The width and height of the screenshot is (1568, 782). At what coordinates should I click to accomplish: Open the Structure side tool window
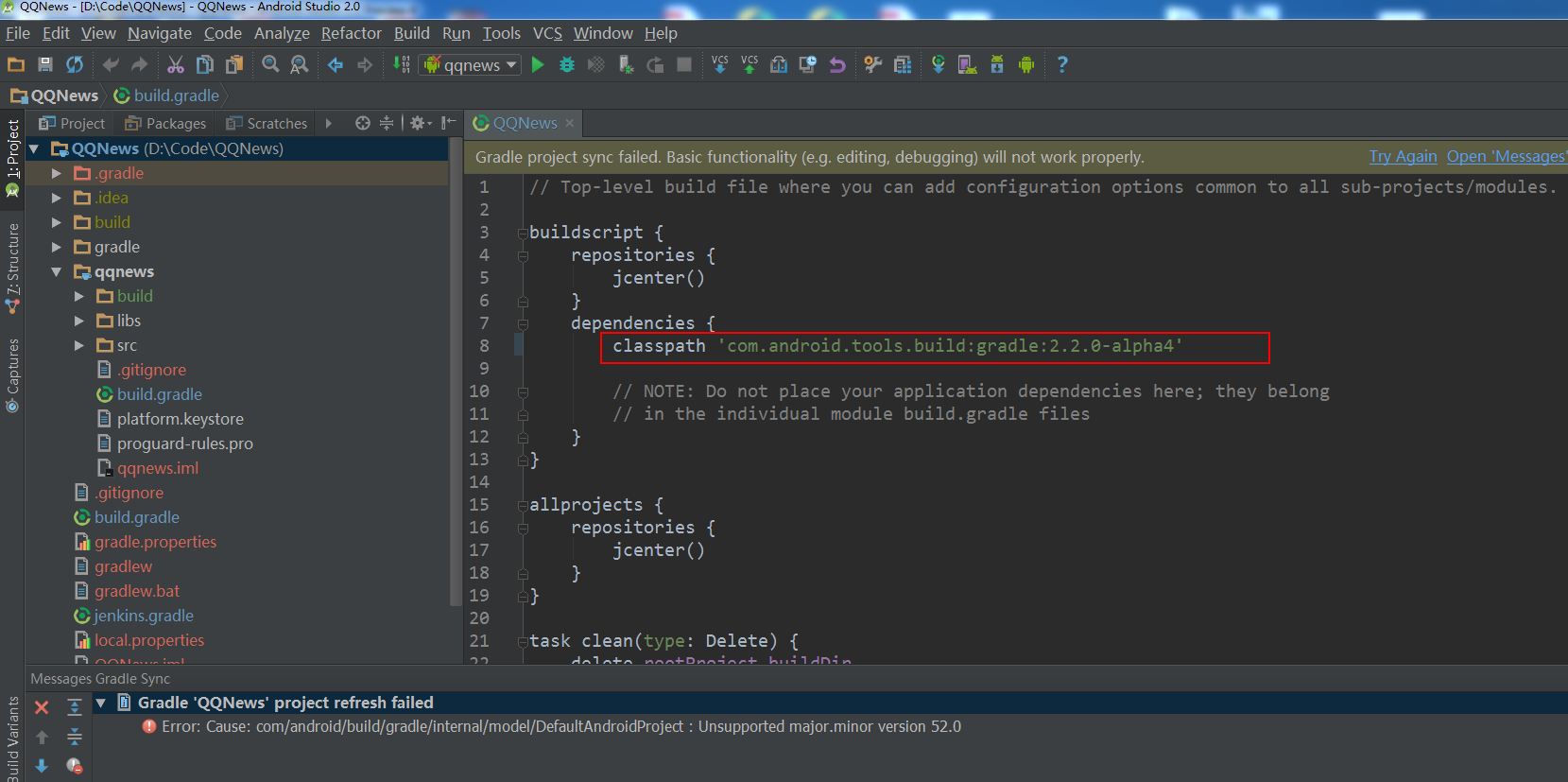[x=12, y=269]
